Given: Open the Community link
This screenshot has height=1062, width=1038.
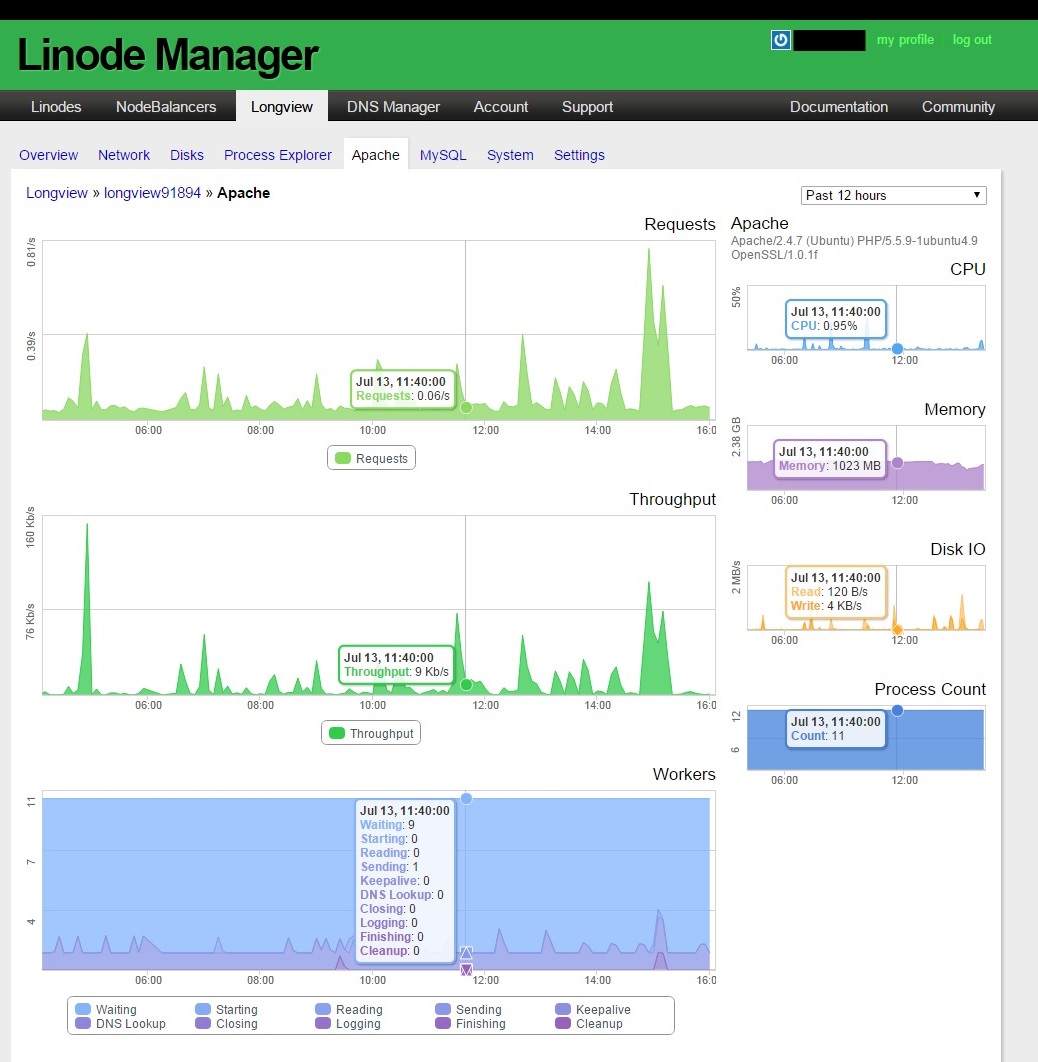Looking at the screenshot, I should pos(957,106).
